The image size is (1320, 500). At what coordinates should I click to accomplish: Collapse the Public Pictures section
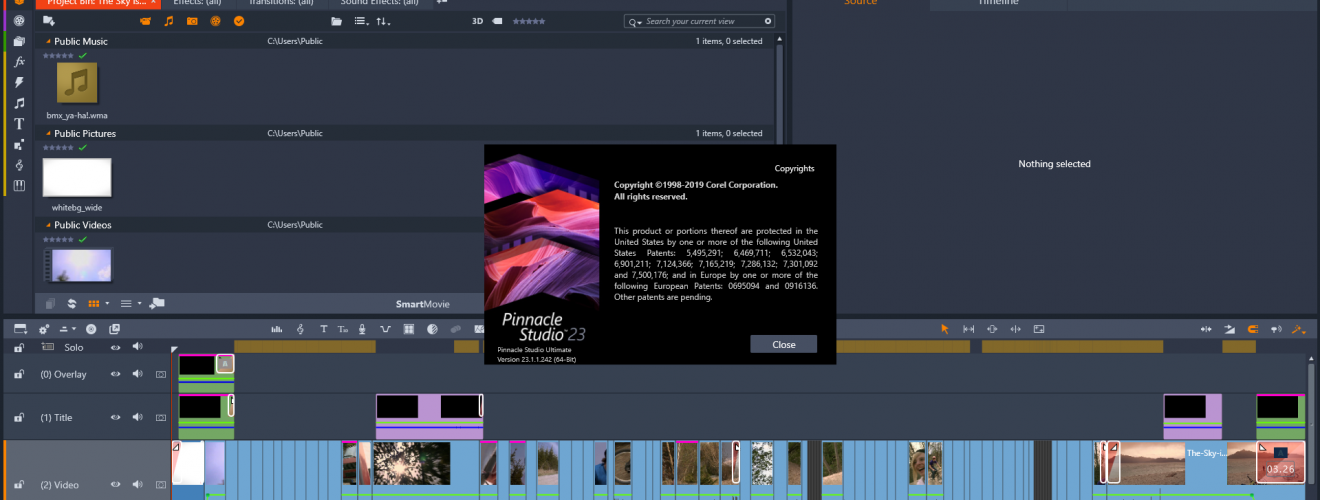(48, 133)
